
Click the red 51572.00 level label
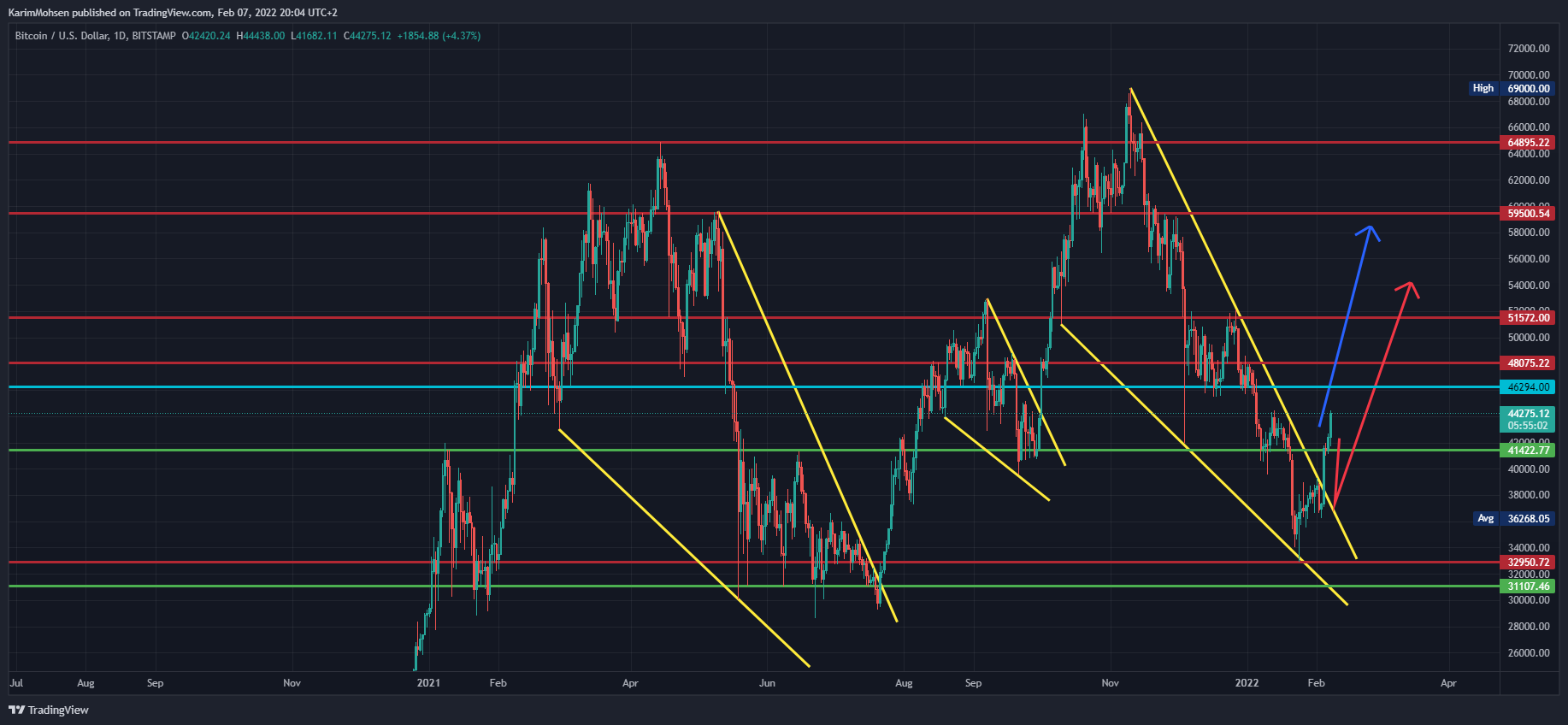coord(1528,318)
